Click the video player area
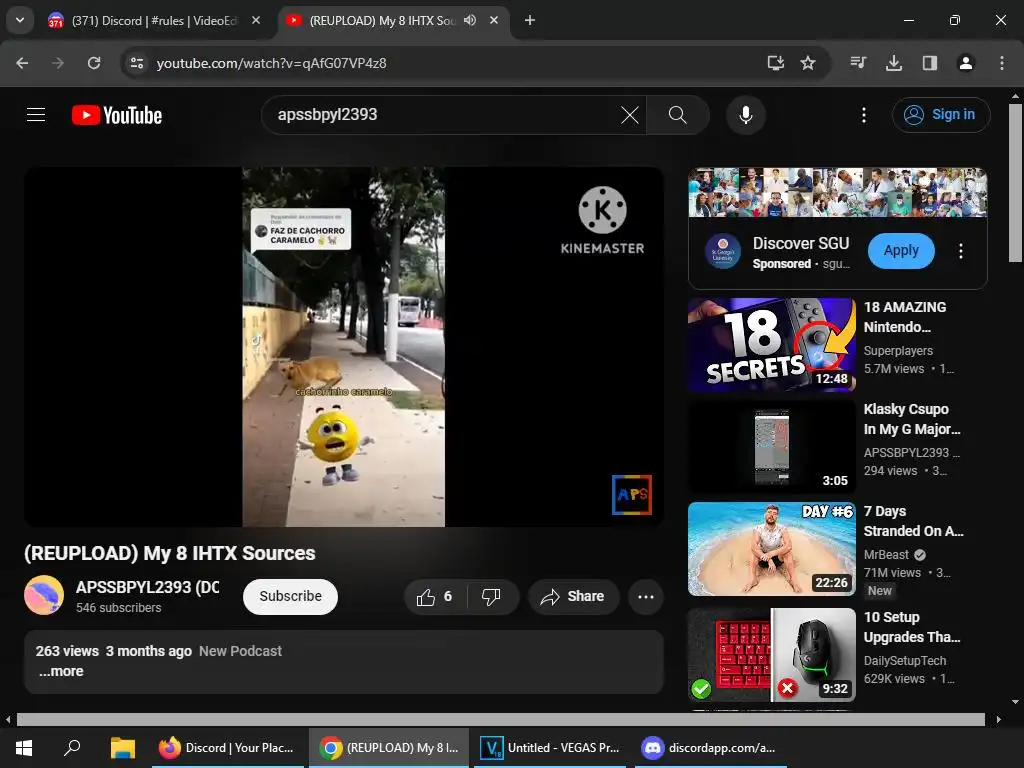Image resolution: width=1024 pixels, height=768 pixels. (x=344, y=347)
